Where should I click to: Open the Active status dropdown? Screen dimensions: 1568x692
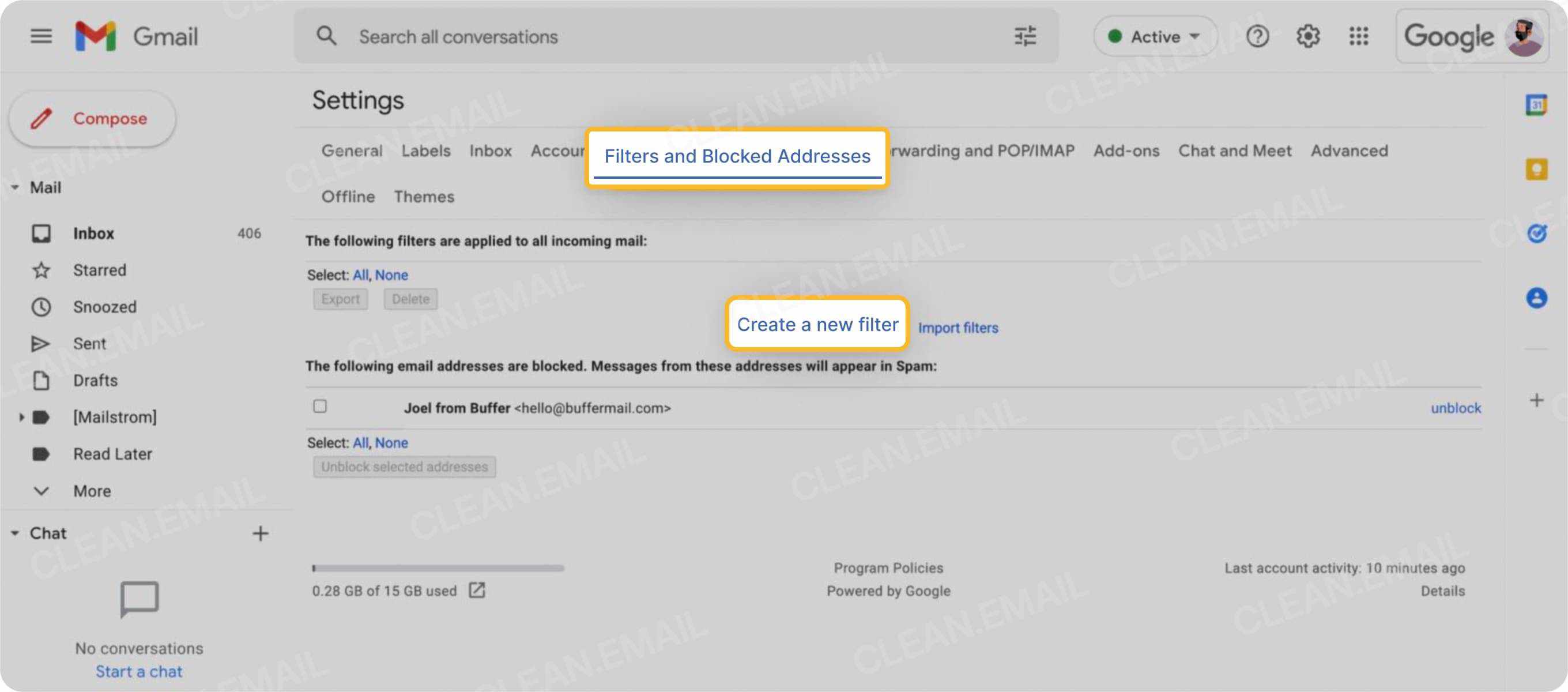(x=1155, y=36)
